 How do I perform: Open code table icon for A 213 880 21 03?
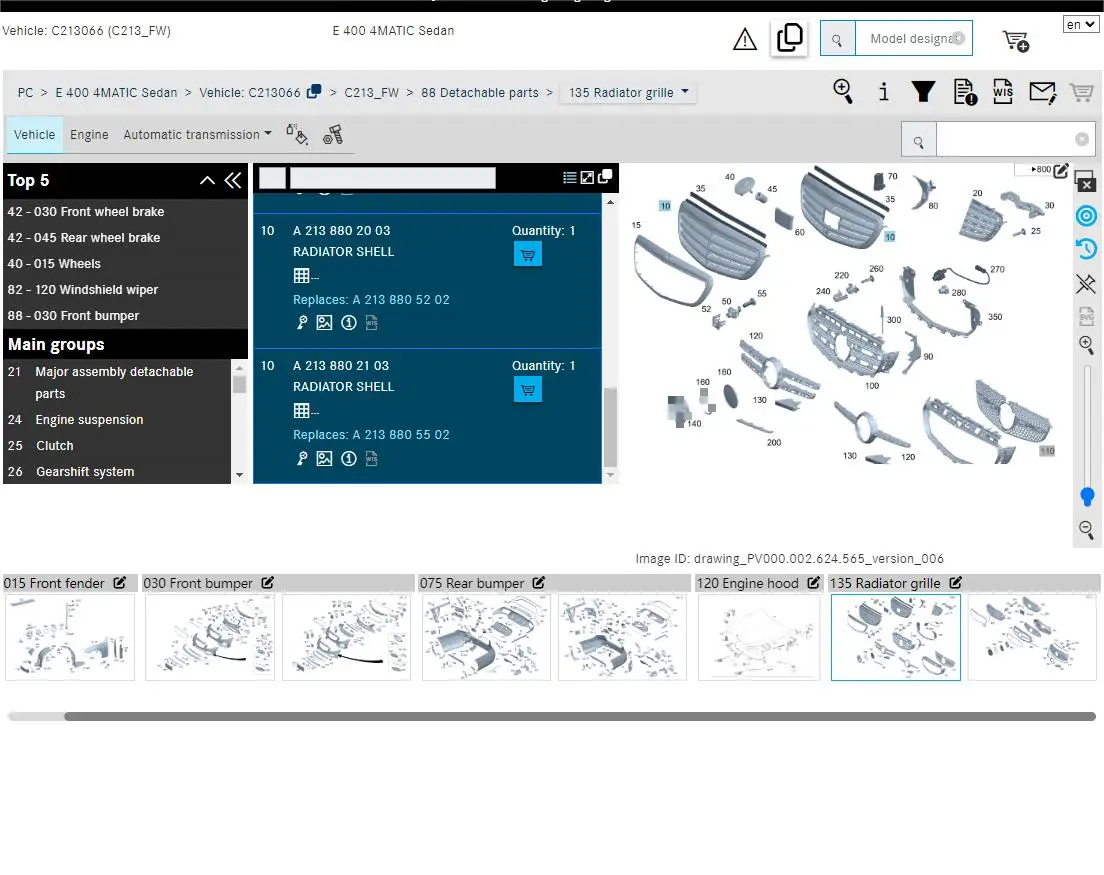pyautogui.click(x=301, y=411)
